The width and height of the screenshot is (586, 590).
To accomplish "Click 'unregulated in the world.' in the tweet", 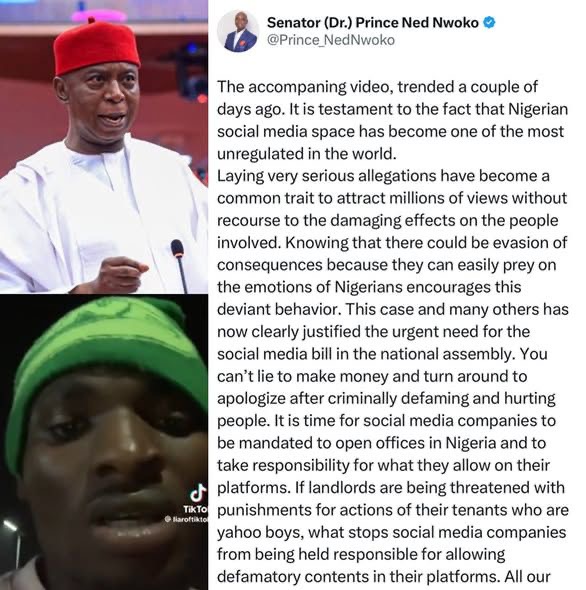I will (307, 154).
